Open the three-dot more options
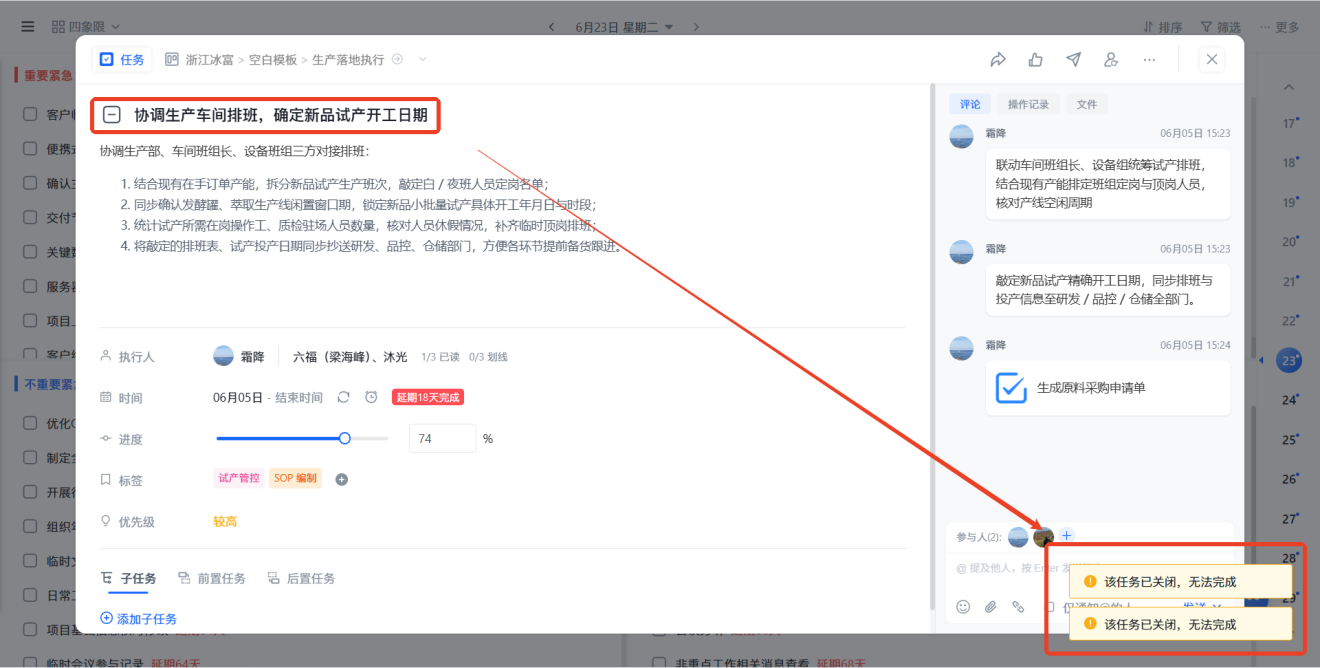1320x668 pixels. pos(1149,59)
